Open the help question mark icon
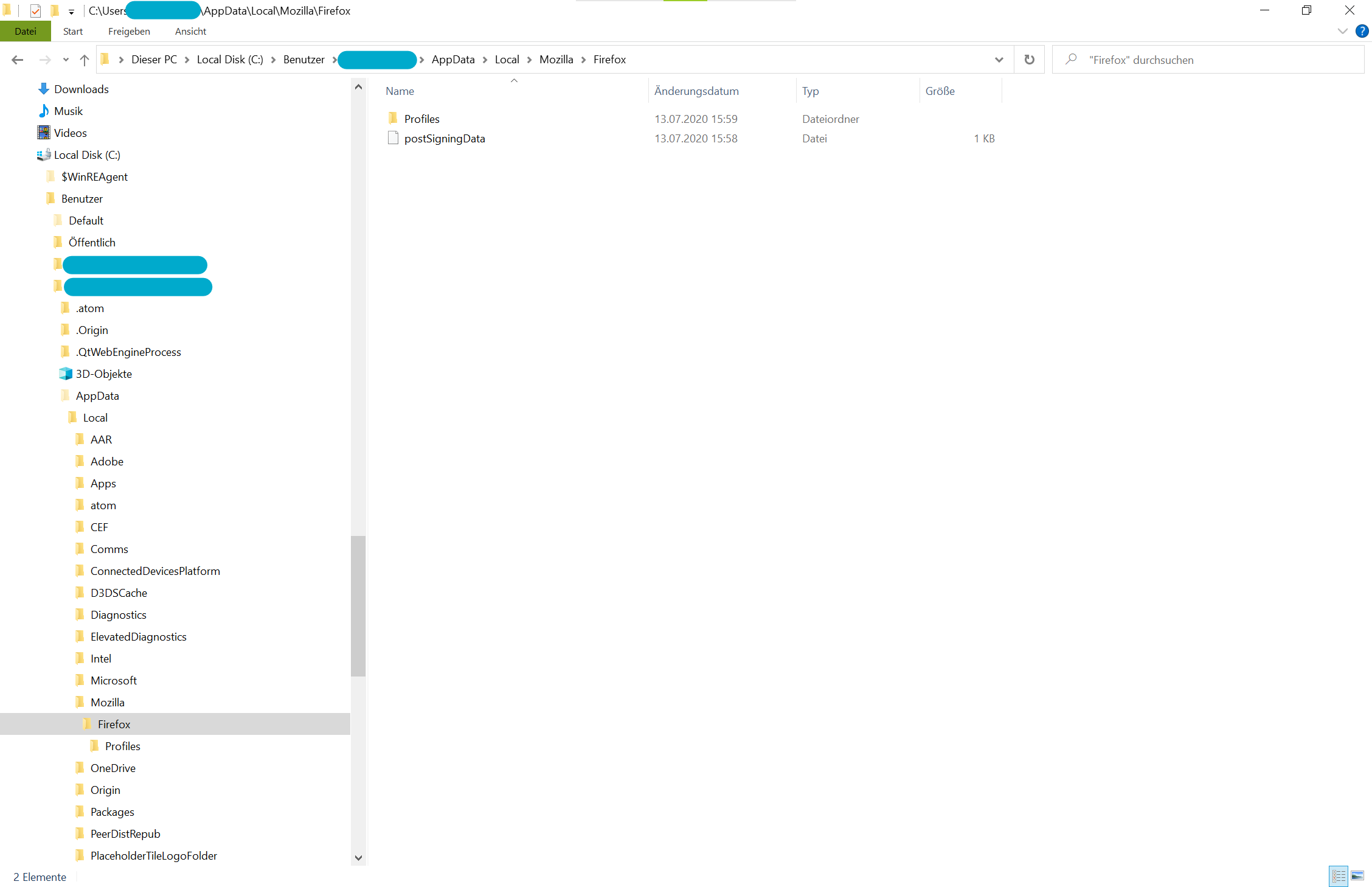This screenshot has height=887, width=1372. click(1362, 31)
